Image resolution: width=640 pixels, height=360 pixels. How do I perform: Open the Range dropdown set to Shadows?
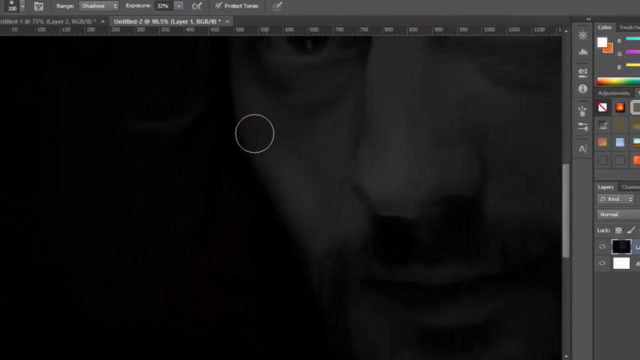click(99, 6)
